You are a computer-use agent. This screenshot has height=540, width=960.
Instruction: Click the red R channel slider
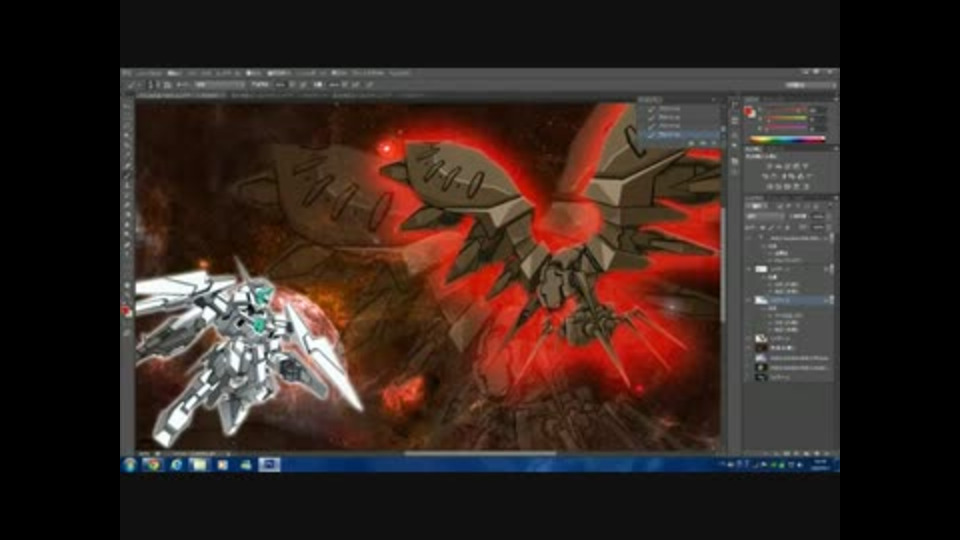click(785, 110)
